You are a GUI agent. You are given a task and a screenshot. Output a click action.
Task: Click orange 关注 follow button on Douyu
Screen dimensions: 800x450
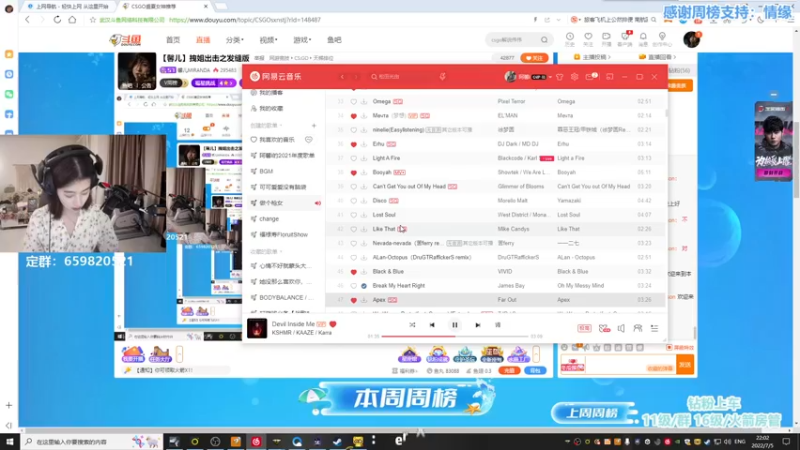[534, 58]
